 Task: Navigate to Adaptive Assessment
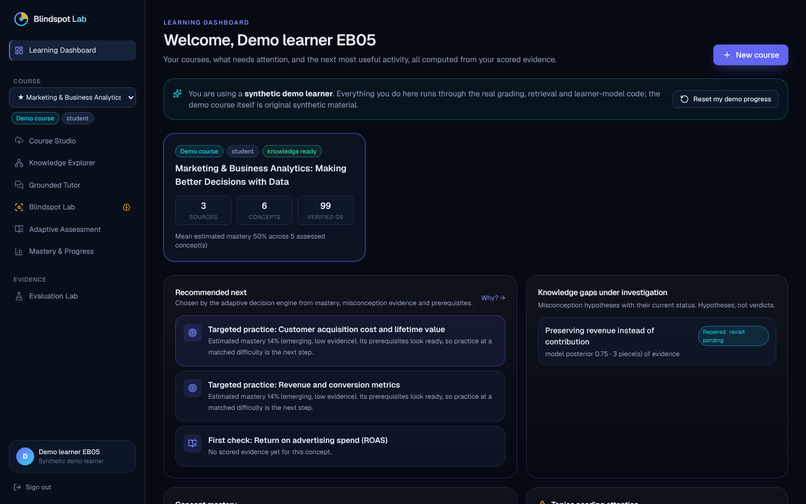pos(72,229)
